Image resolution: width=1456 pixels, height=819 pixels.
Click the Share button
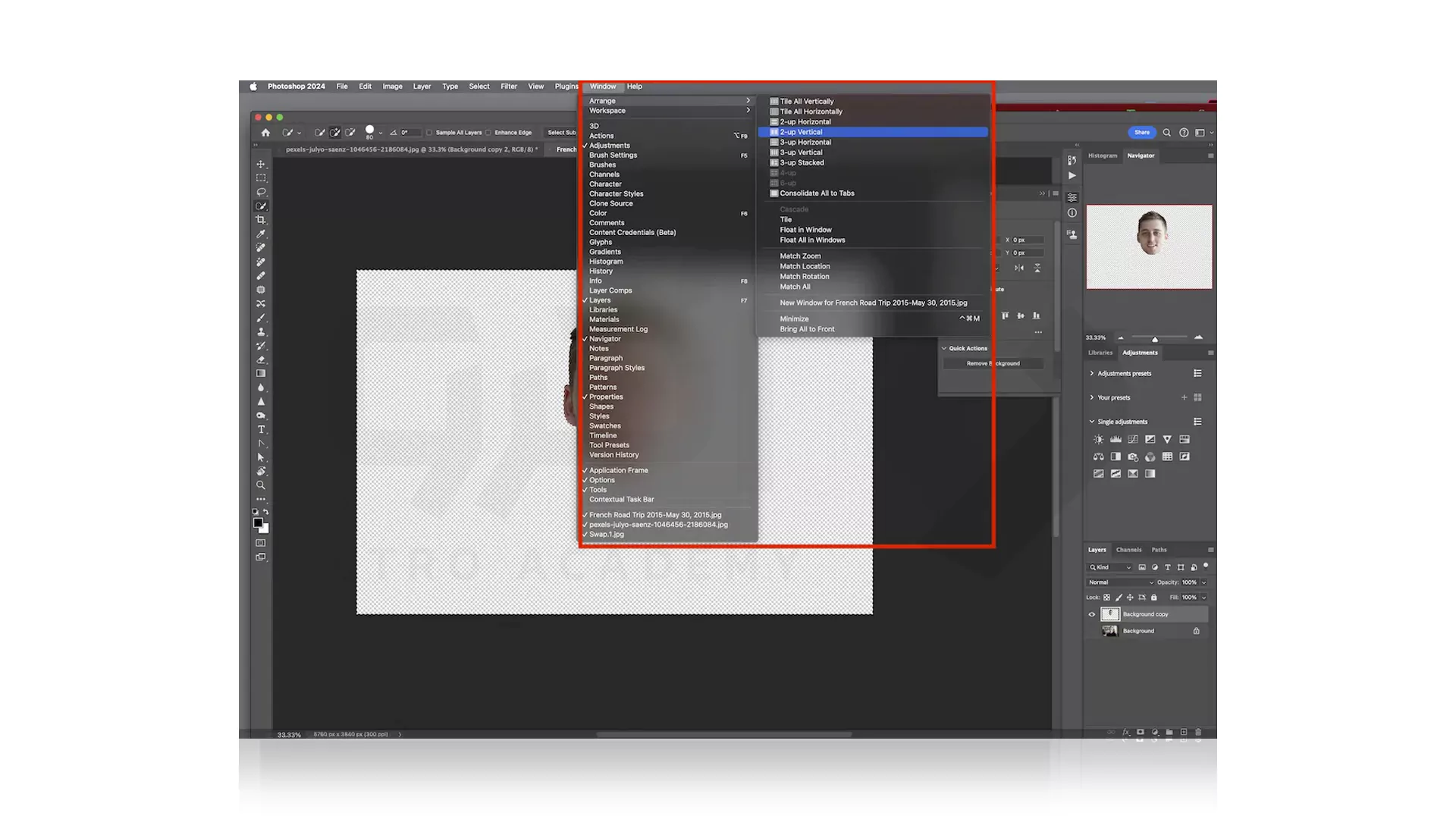pos(1142,133)
